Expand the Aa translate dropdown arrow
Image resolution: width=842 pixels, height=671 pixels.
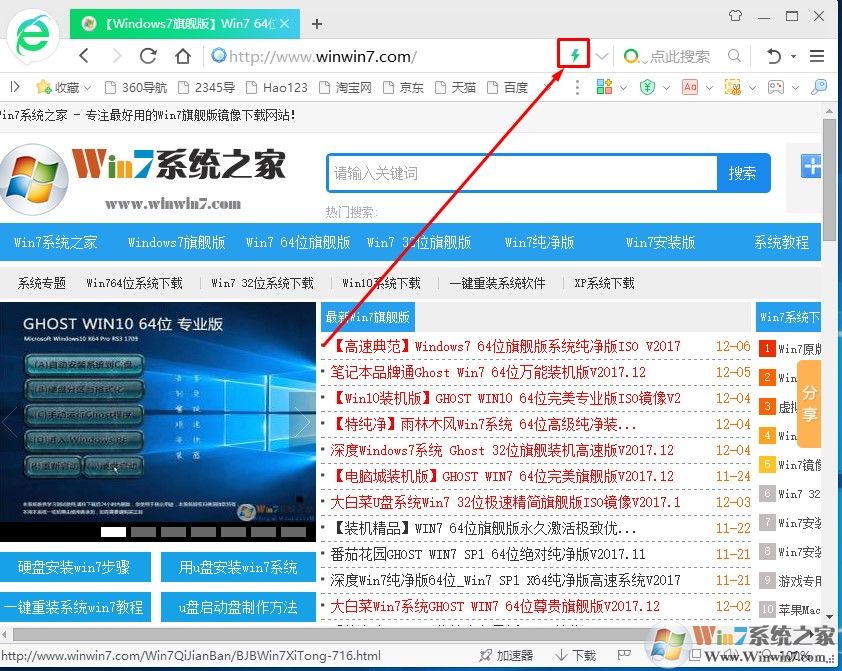[709, 87]
